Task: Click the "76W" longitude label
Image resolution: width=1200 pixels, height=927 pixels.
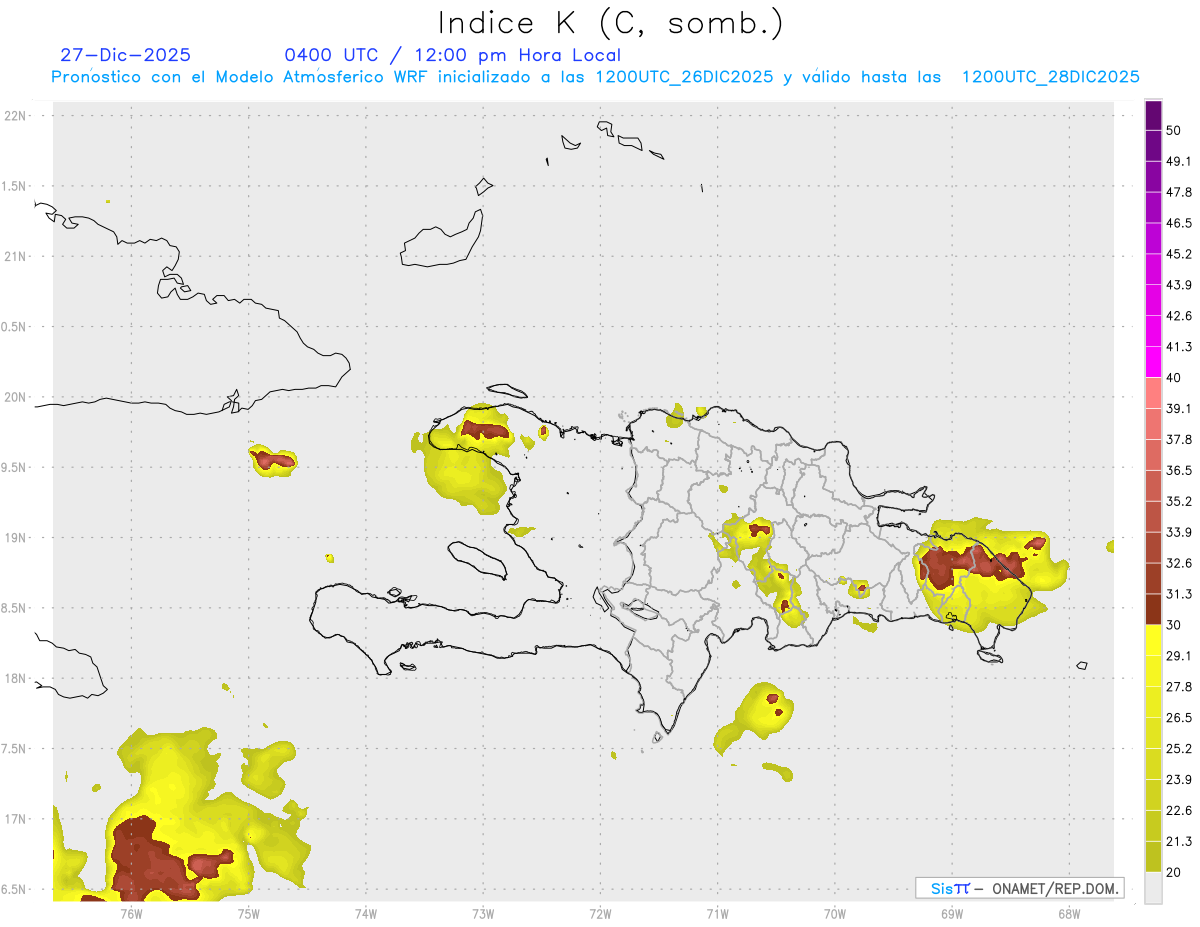Action: tap(131, 914)
